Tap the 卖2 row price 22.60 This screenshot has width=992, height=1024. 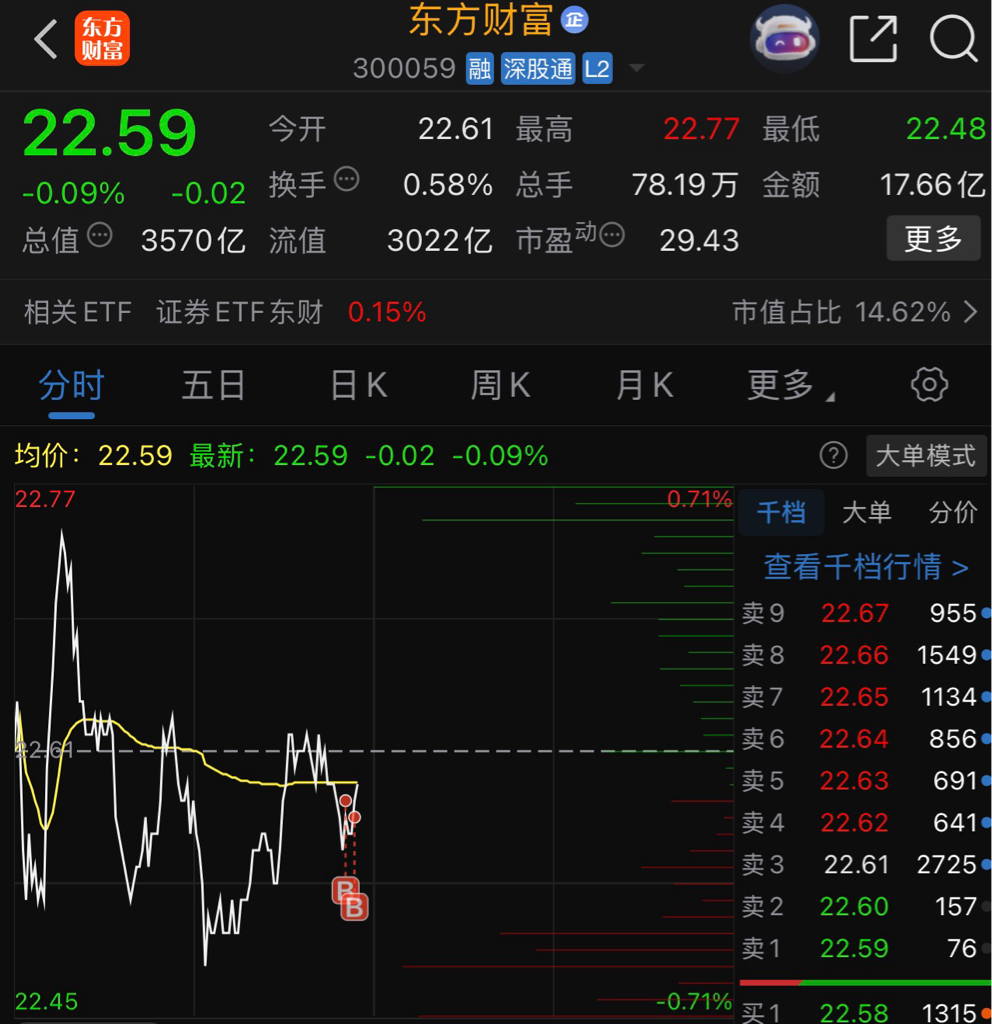854,906
